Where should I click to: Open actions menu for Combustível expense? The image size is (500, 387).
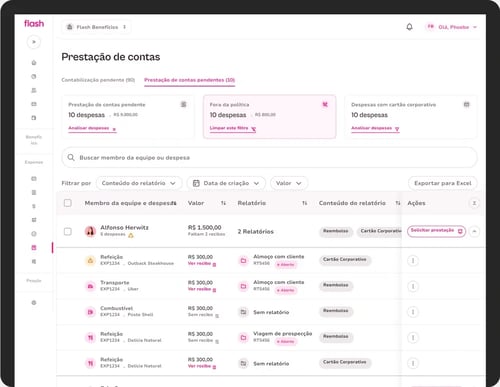click(413, 312)
